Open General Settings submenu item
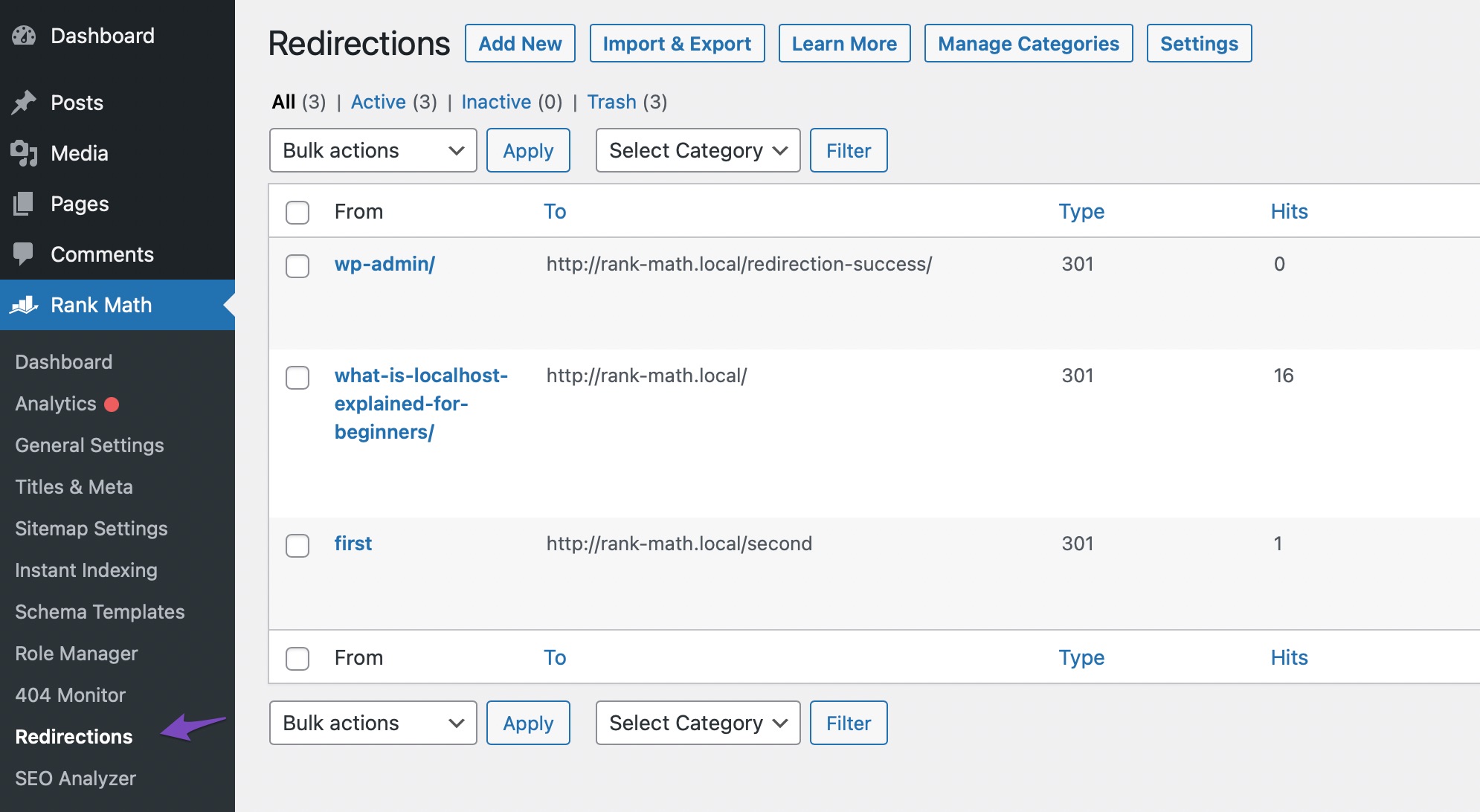The image size is (1480, 812). [89, 445]
